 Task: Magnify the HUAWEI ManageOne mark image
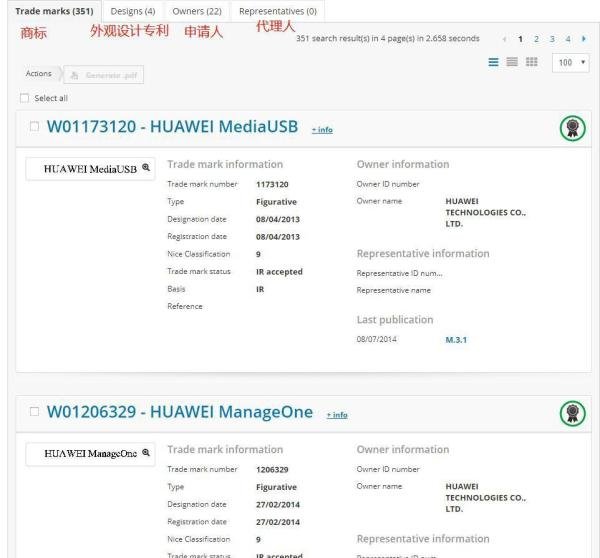[x=146, y=452]
